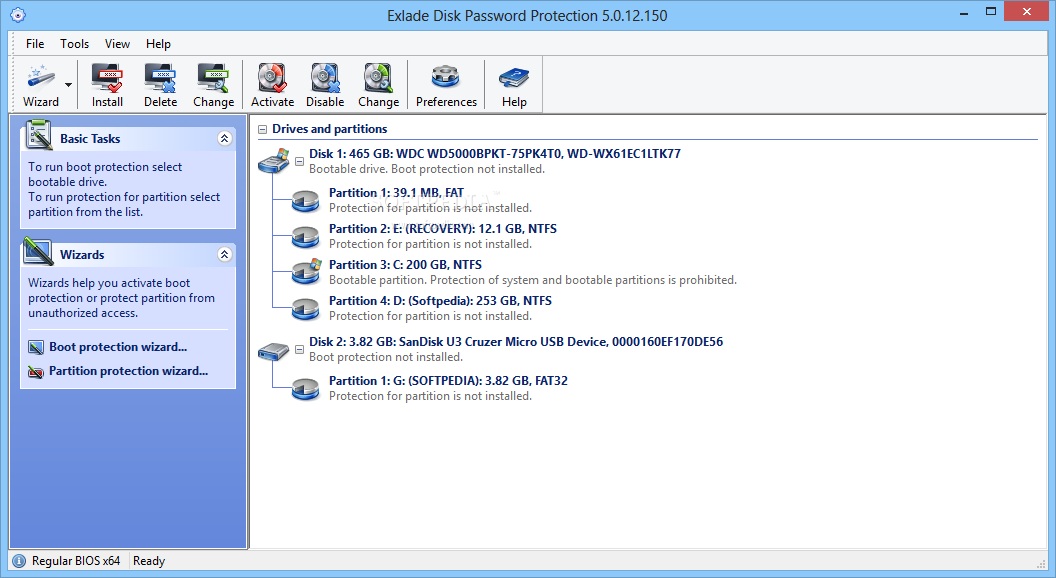Select the Disk 2 USB drive icon

[x=273, y=351]
